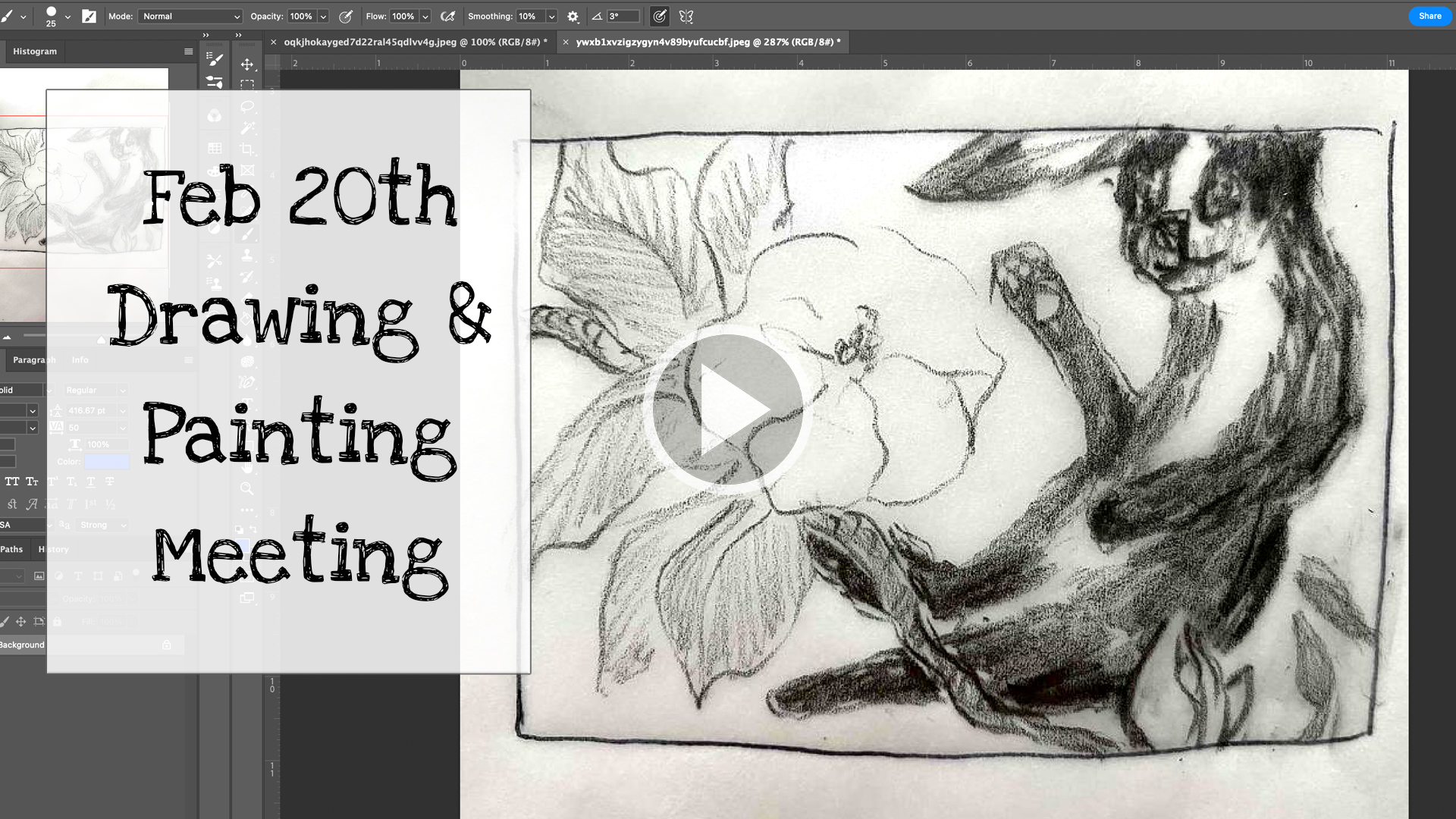Select the Hand tool
The image size is (1456, 819).
(x=247, y=467)
